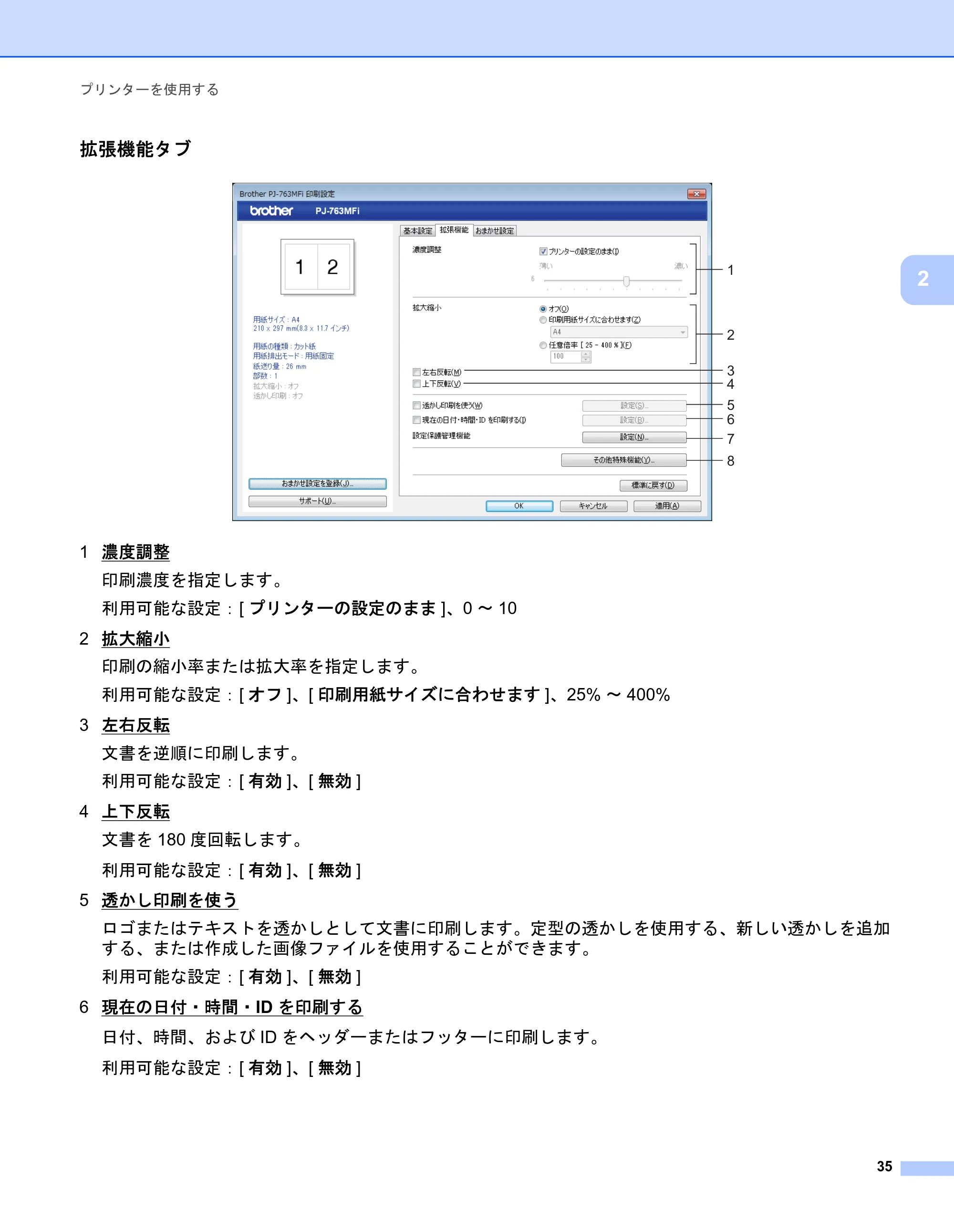Select the 拡張機能 tab
This screenshot has width=954, height=1232.
[454, 230]
